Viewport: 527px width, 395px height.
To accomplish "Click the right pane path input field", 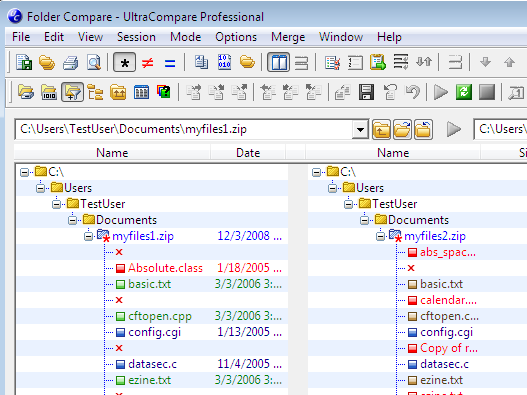I will (500, 129).
